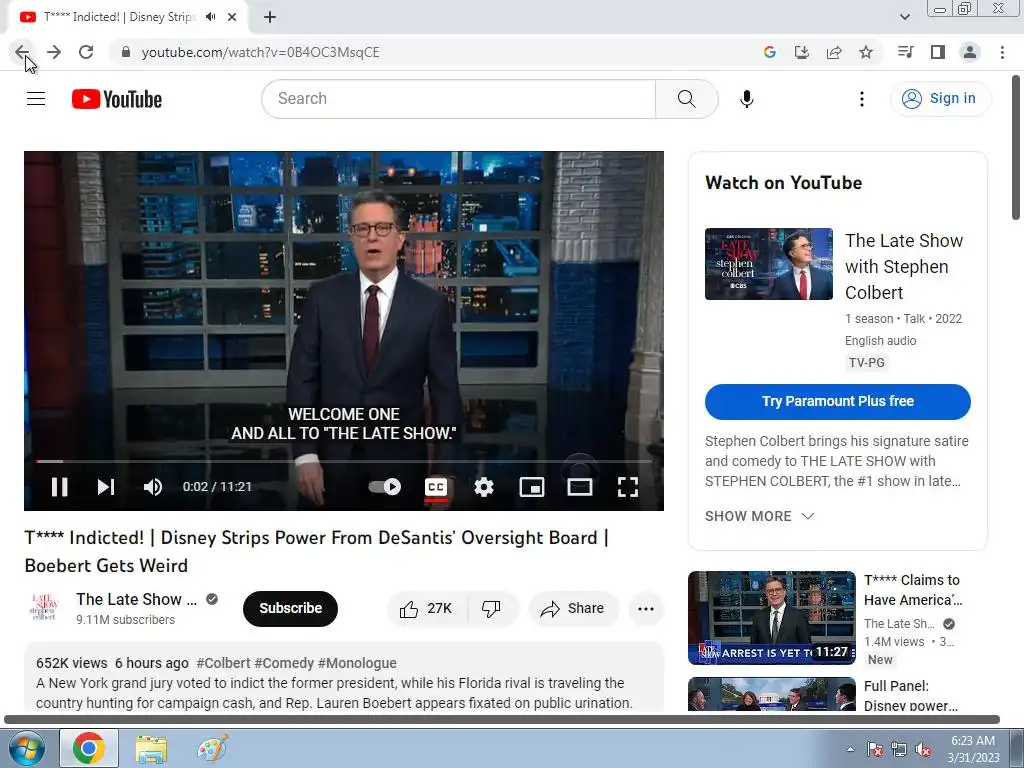Share this page from address bar

point(834,52)
